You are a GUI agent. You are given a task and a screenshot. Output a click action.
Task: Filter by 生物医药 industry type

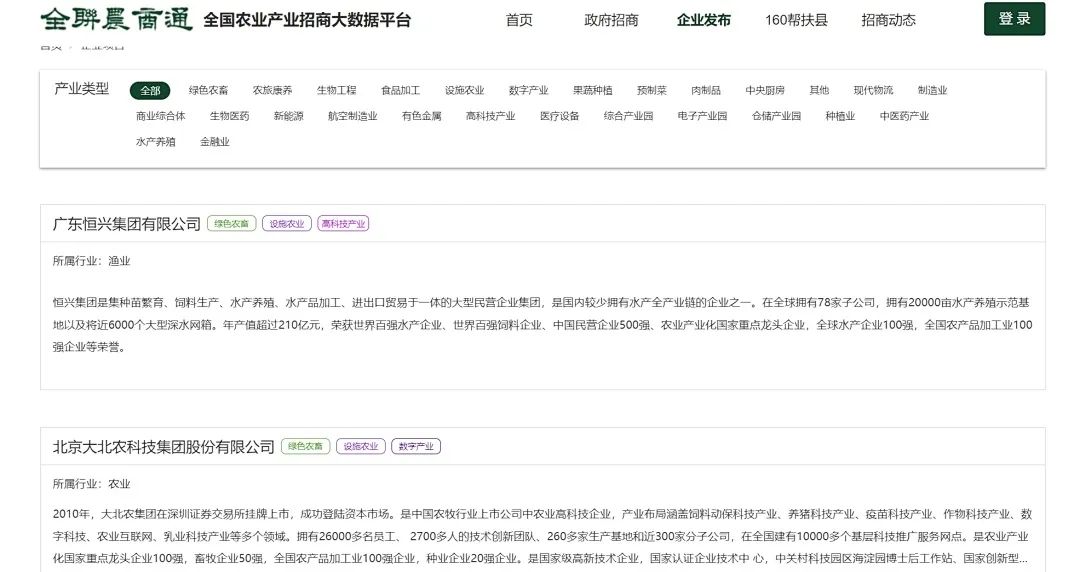pos(229,116)
